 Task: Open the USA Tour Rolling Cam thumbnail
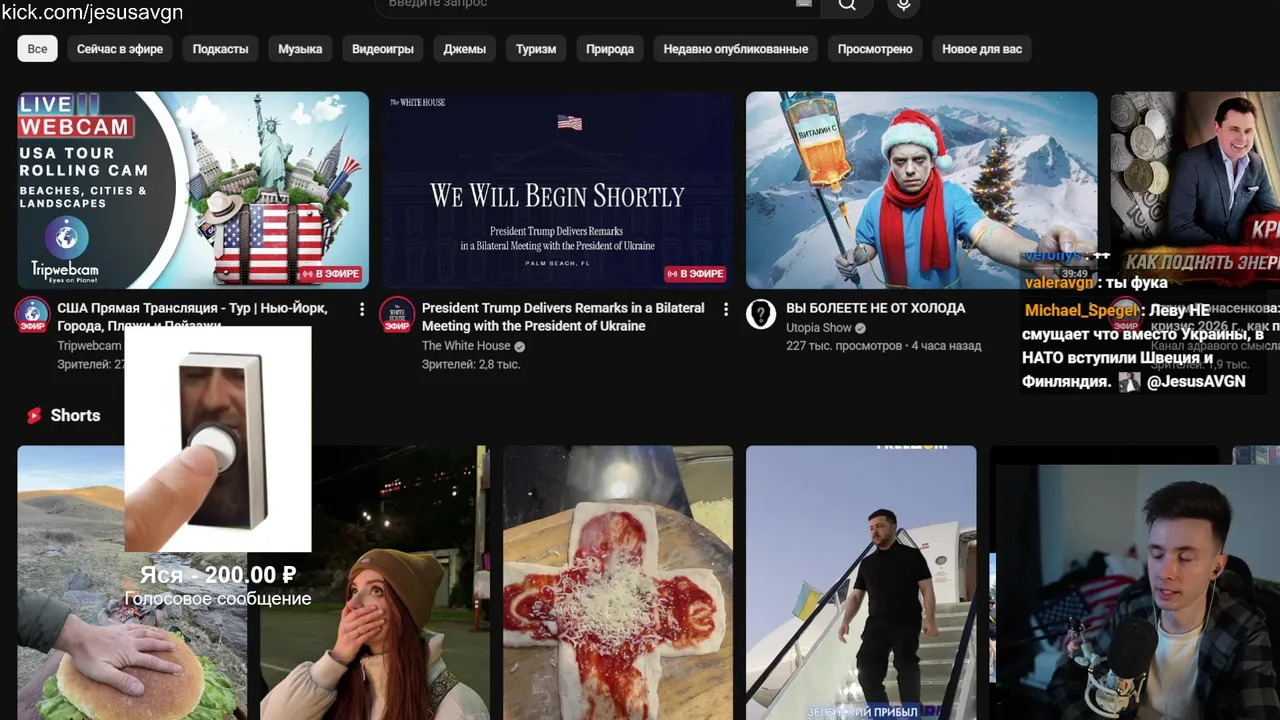(x=193, y=190)
